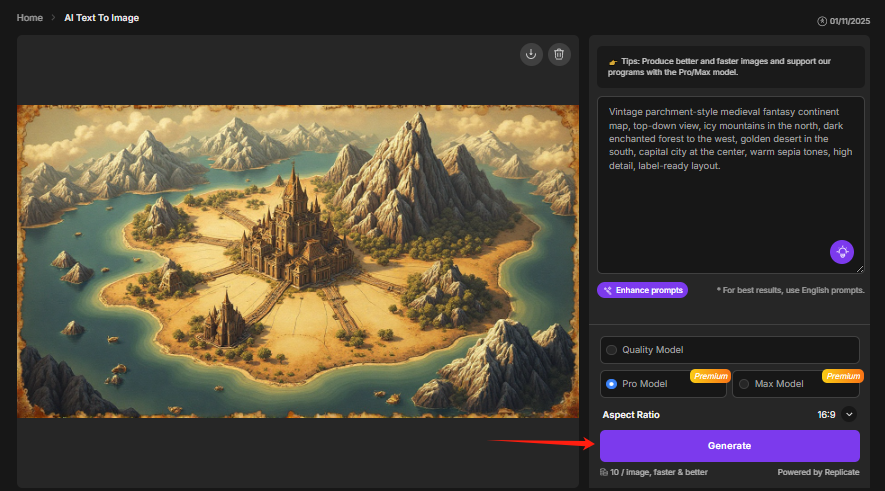The width and height of the screenshot is (885, 491).
Task: Click the Premium badge on Max Model
Action: point(842,376)
